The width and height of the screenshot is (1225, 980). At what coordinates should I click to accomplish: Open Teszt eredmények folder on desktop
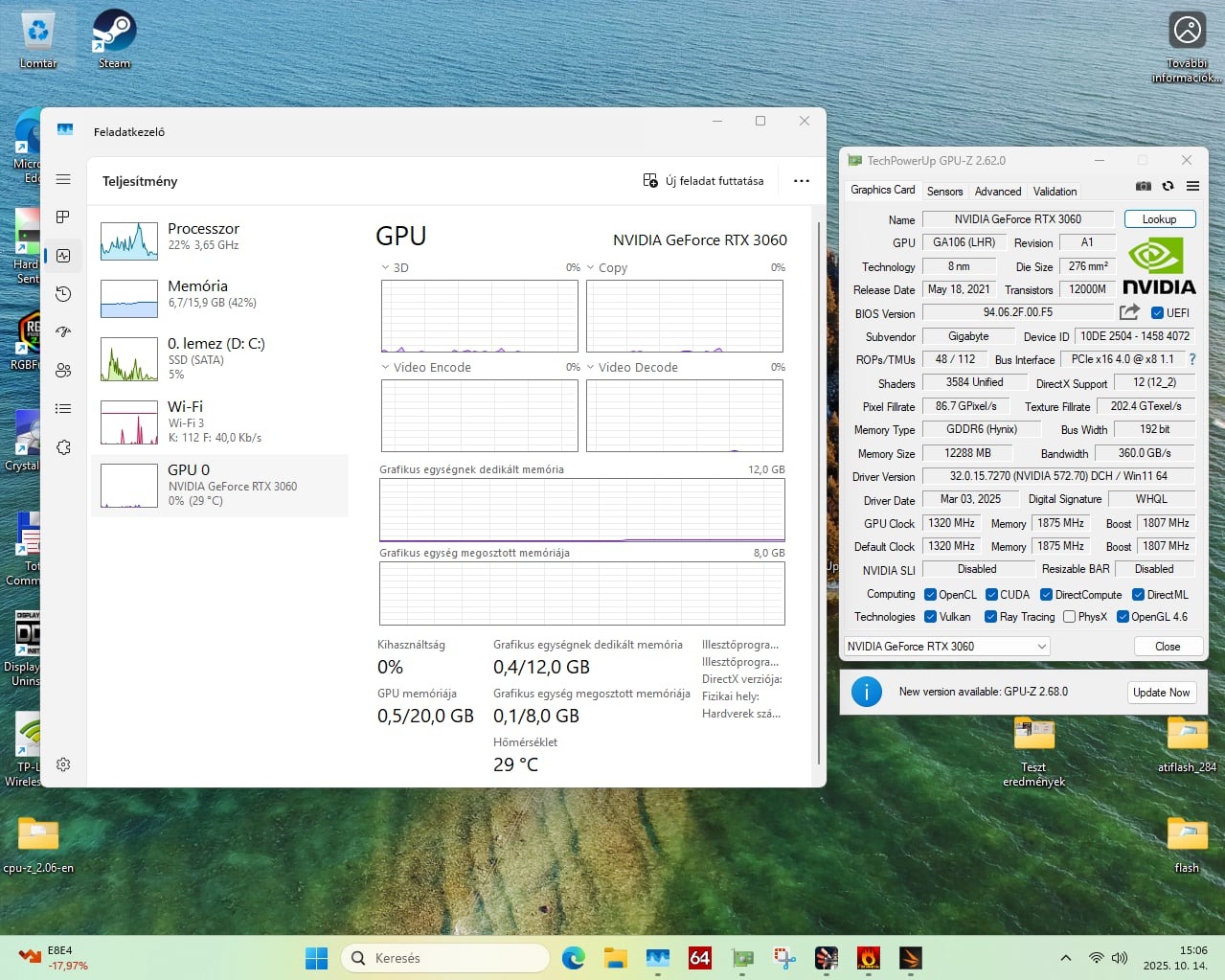click(x=1033, y=753)
